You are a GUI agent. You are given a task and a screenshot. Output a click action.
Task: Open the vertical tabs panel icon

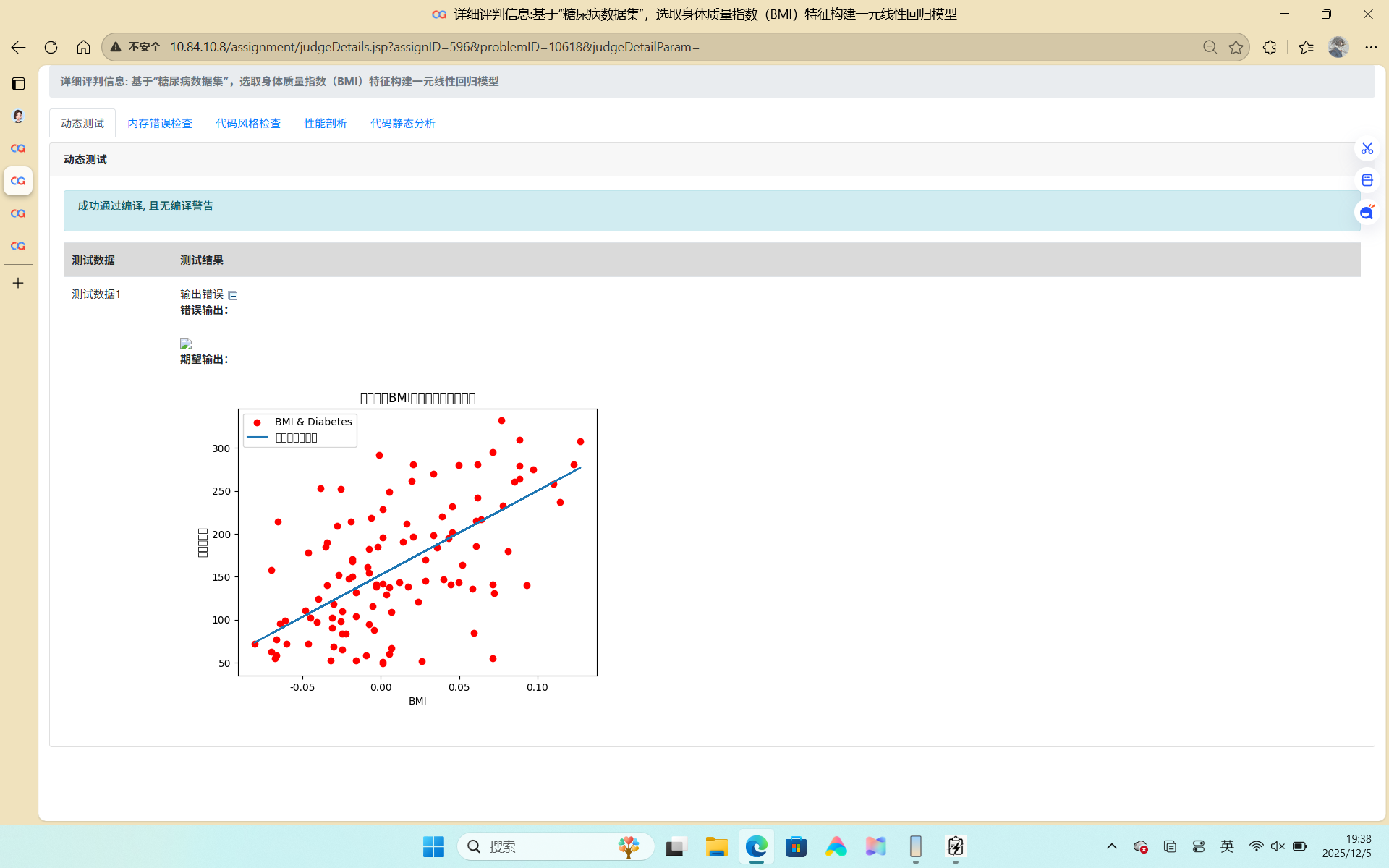pyautogui.click(x=18, y=83)
